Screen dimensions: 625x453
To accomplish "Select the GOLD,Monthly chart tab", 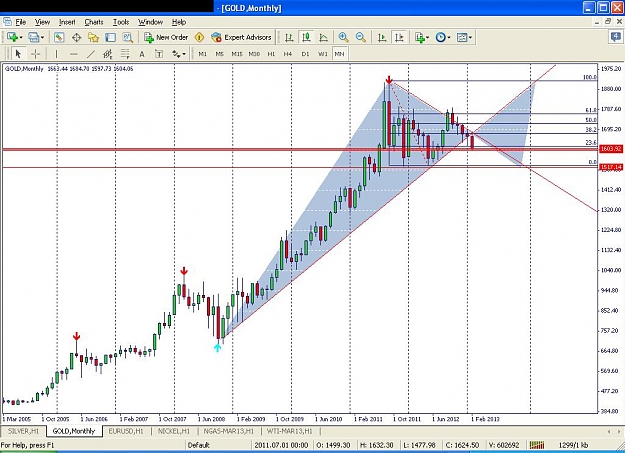I will 74,431.
